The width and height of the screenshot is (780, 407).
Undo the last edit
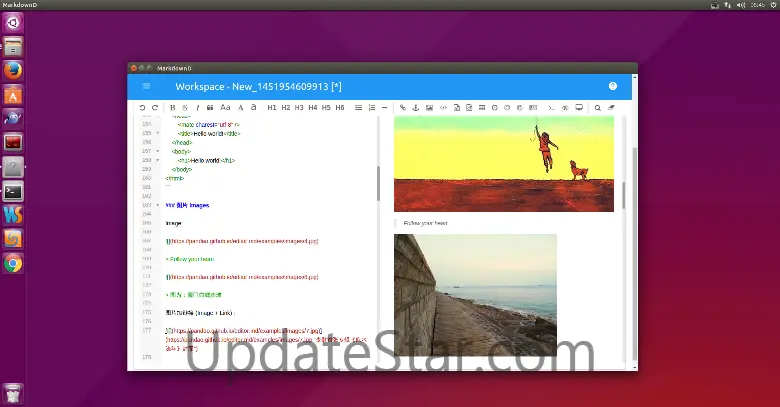point(142,107)
